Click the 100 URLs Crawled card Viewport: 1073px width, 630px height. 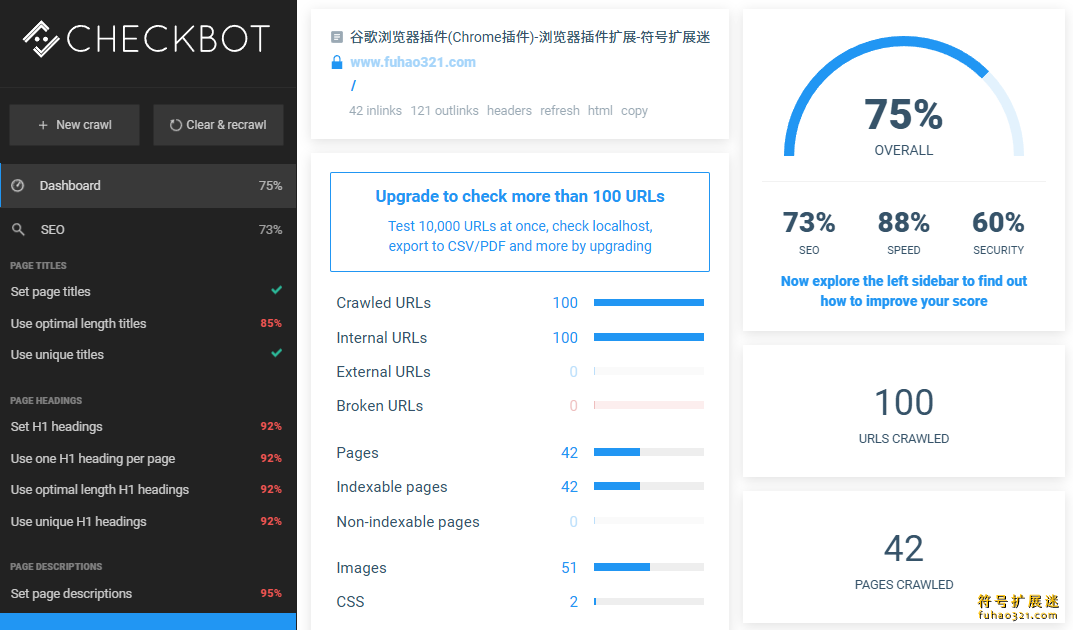(x=903, y=411)
